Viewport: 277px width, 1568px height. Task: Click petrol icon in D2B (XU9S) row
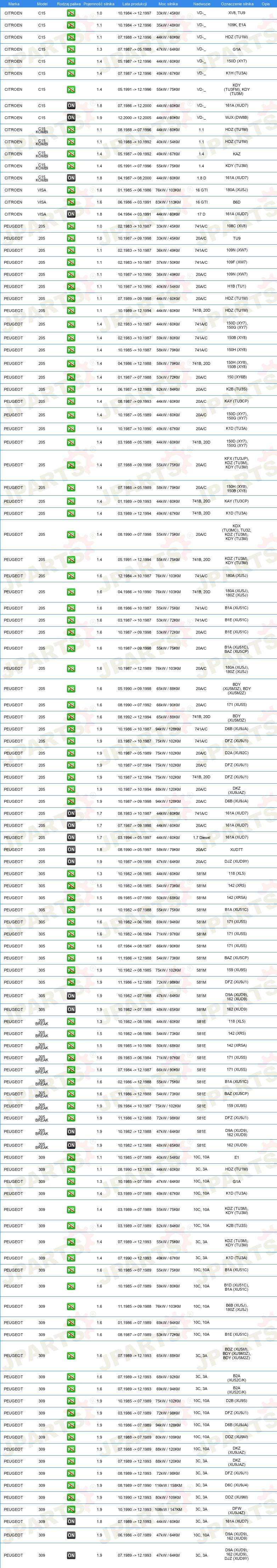click(71, 1401)
